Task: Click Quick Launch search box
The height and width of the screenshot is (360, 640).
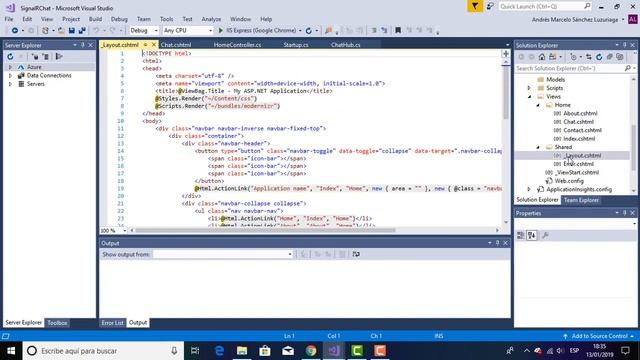Action: (545, 7)
